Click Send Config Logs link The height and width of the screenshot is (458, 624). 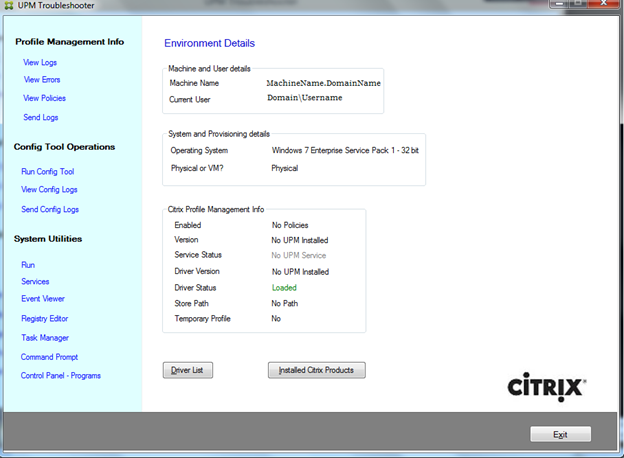pyautogui.click(x=50, y=209)
